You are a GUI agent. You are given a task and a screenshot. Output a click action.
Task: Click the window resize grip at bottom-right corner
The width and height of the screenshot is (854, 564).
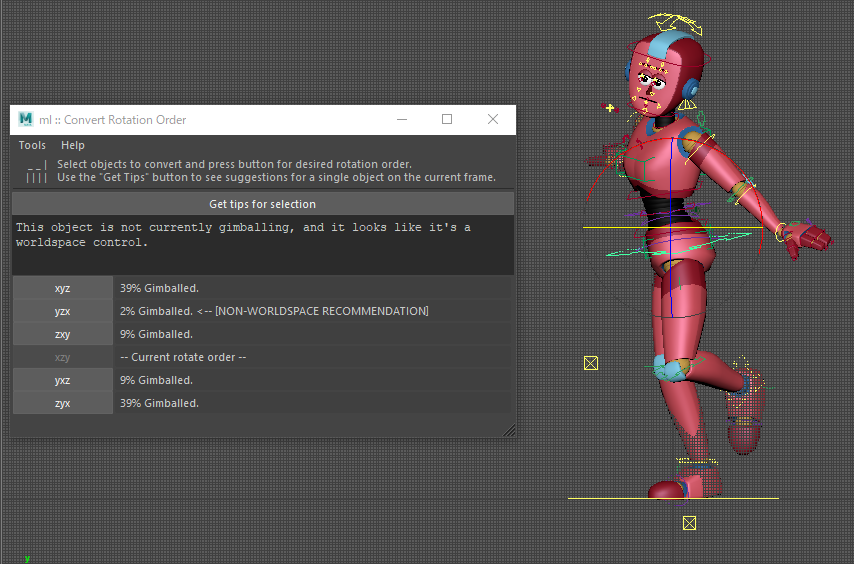point(509,431)
